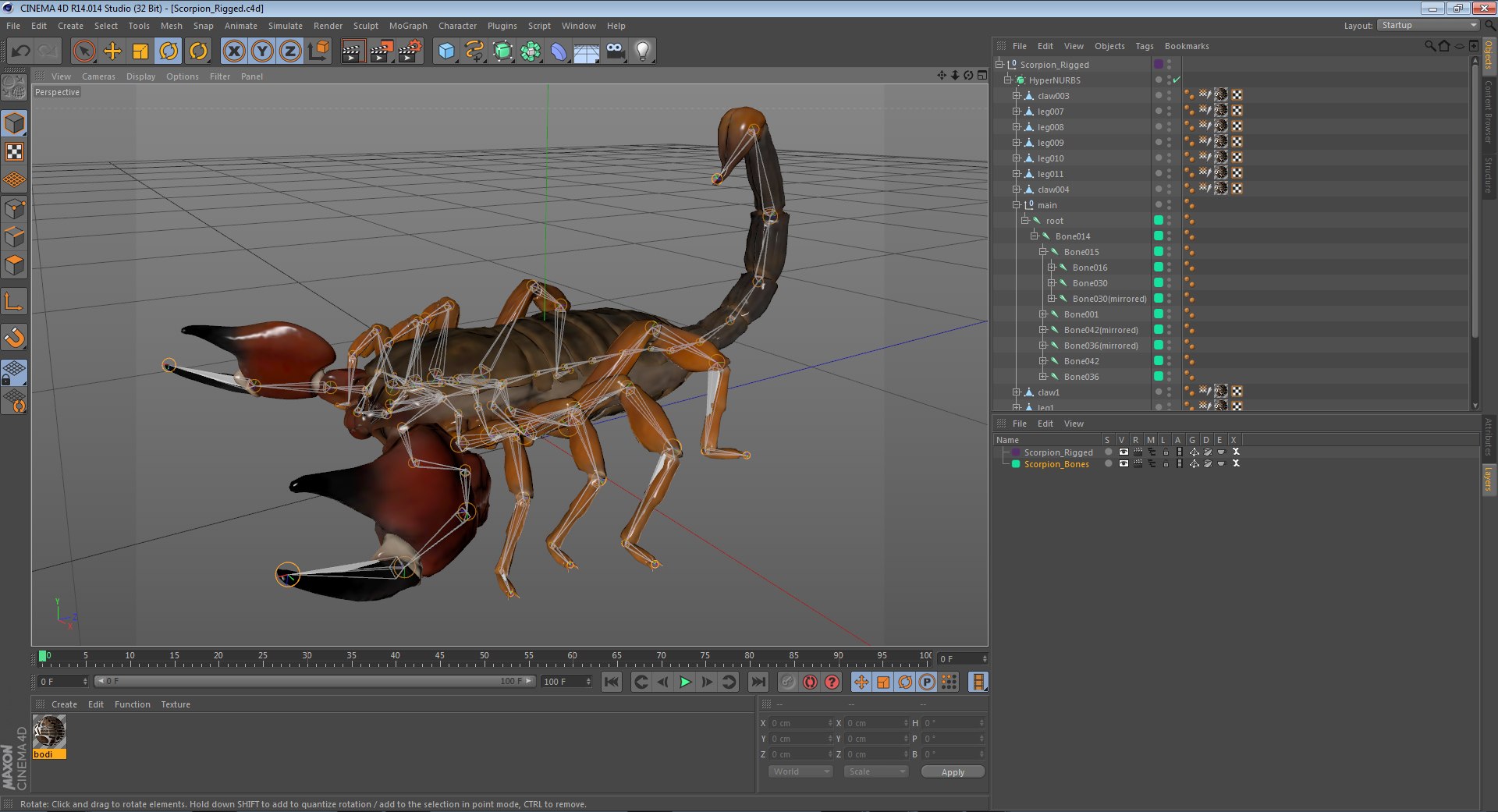
Task: Add a Cube primitive object
Action: click(x=446, y=51)
